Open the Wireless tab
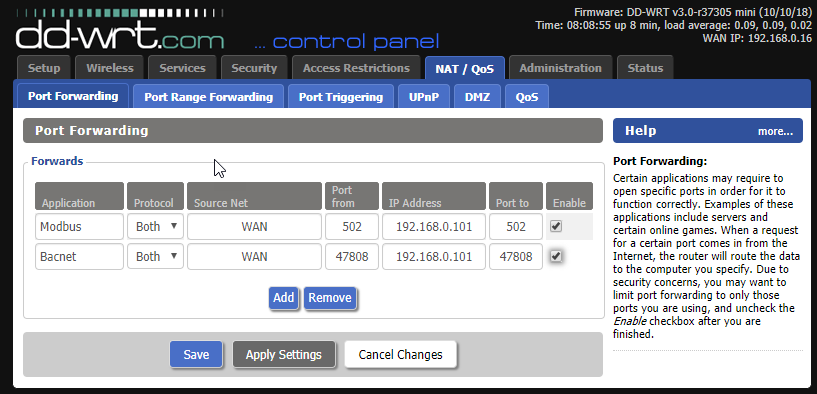Screen dimensions: 817x394 point(110,68)
